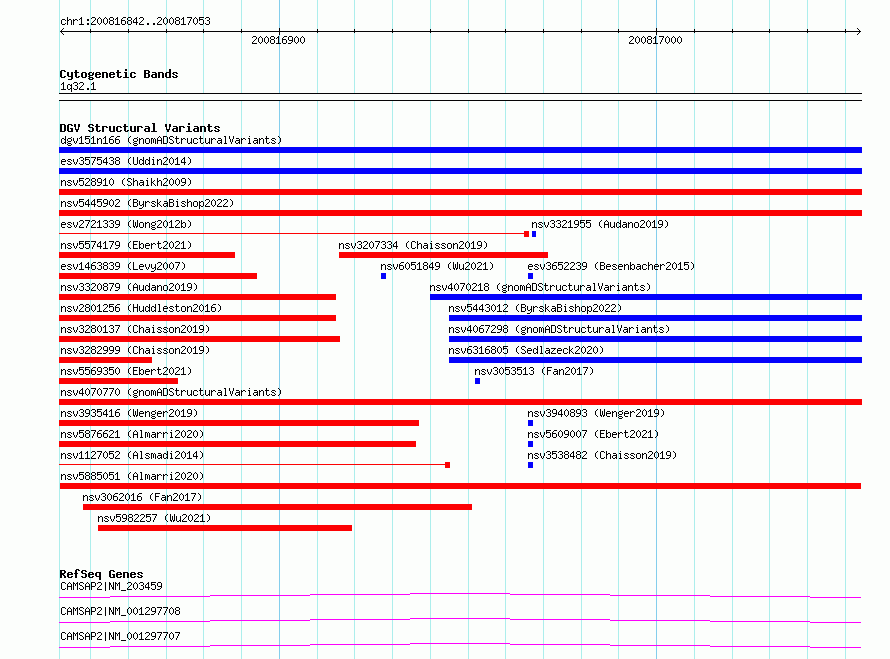Click the red bar under nsv3207334
This screenshot has width=890, height=659.
pos(443,255)
